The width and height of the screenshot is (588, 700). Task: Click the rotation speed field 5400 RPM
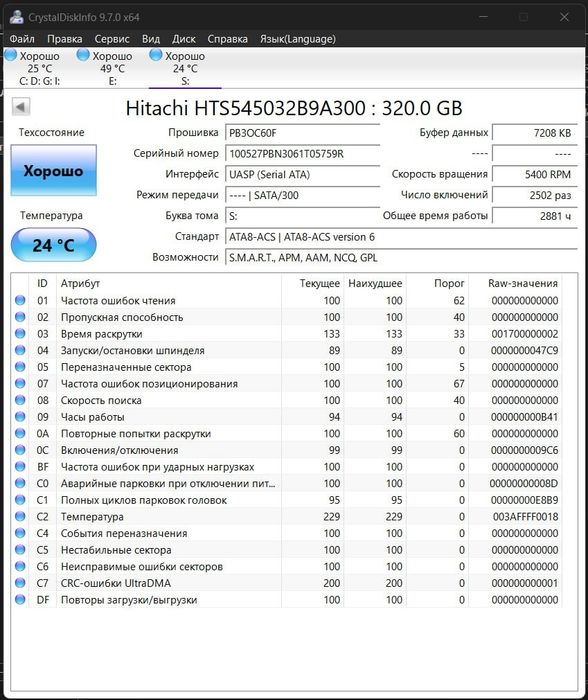534,175
